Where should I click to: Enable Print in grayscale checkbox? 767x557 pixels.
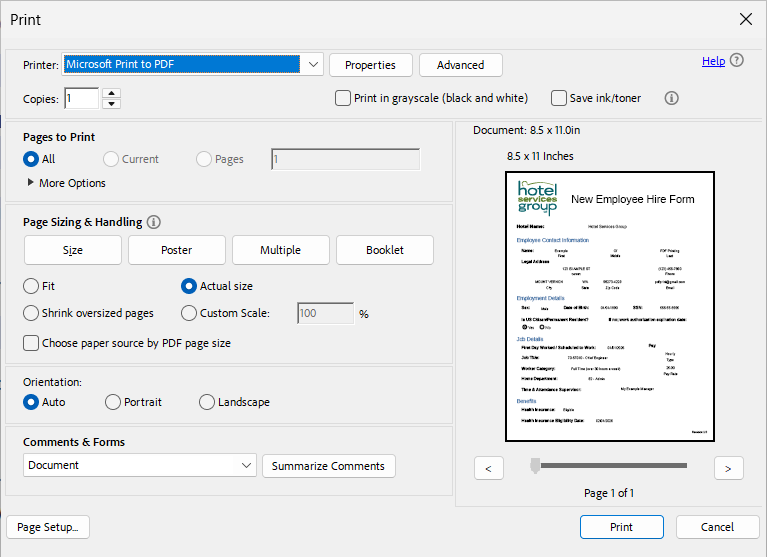pos(342,98)
